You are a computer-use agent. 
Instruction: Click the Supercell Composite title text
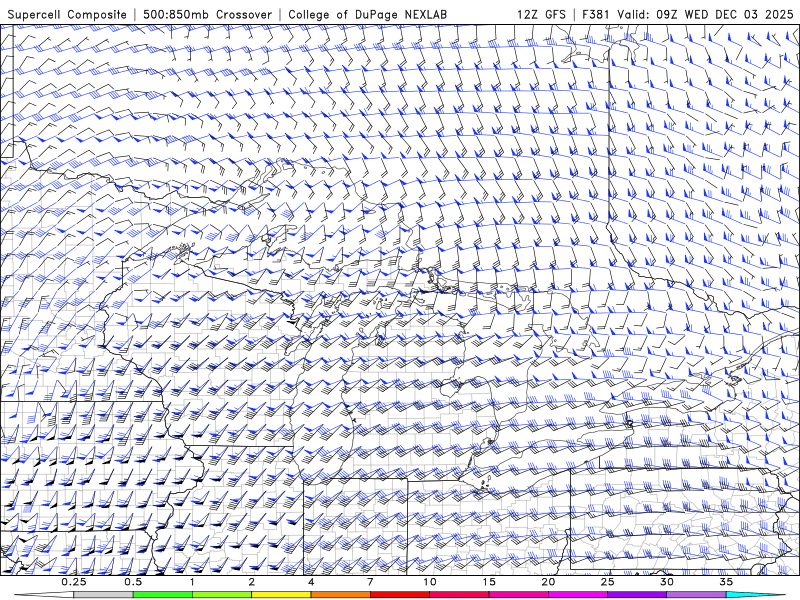coord(67,14)
